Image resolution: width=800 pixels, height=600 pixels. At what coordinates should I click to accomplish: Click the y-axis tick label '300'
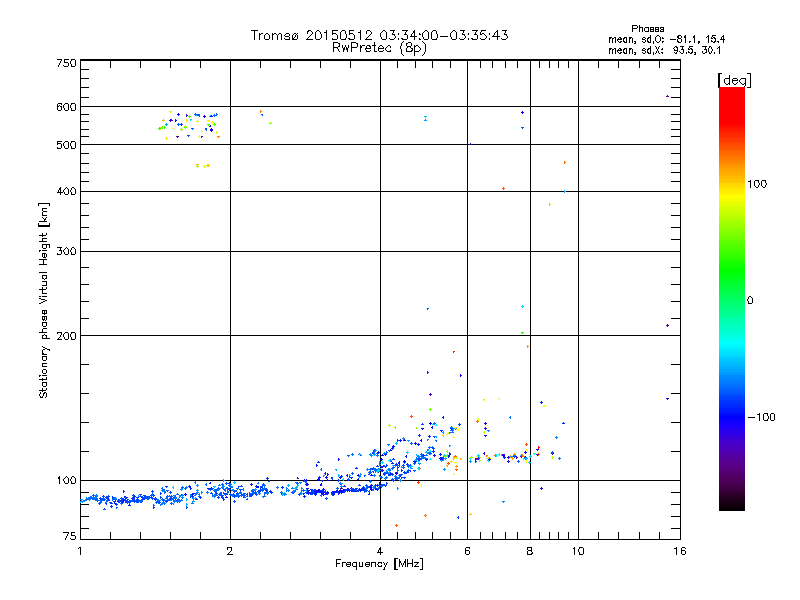pos(66,252)
